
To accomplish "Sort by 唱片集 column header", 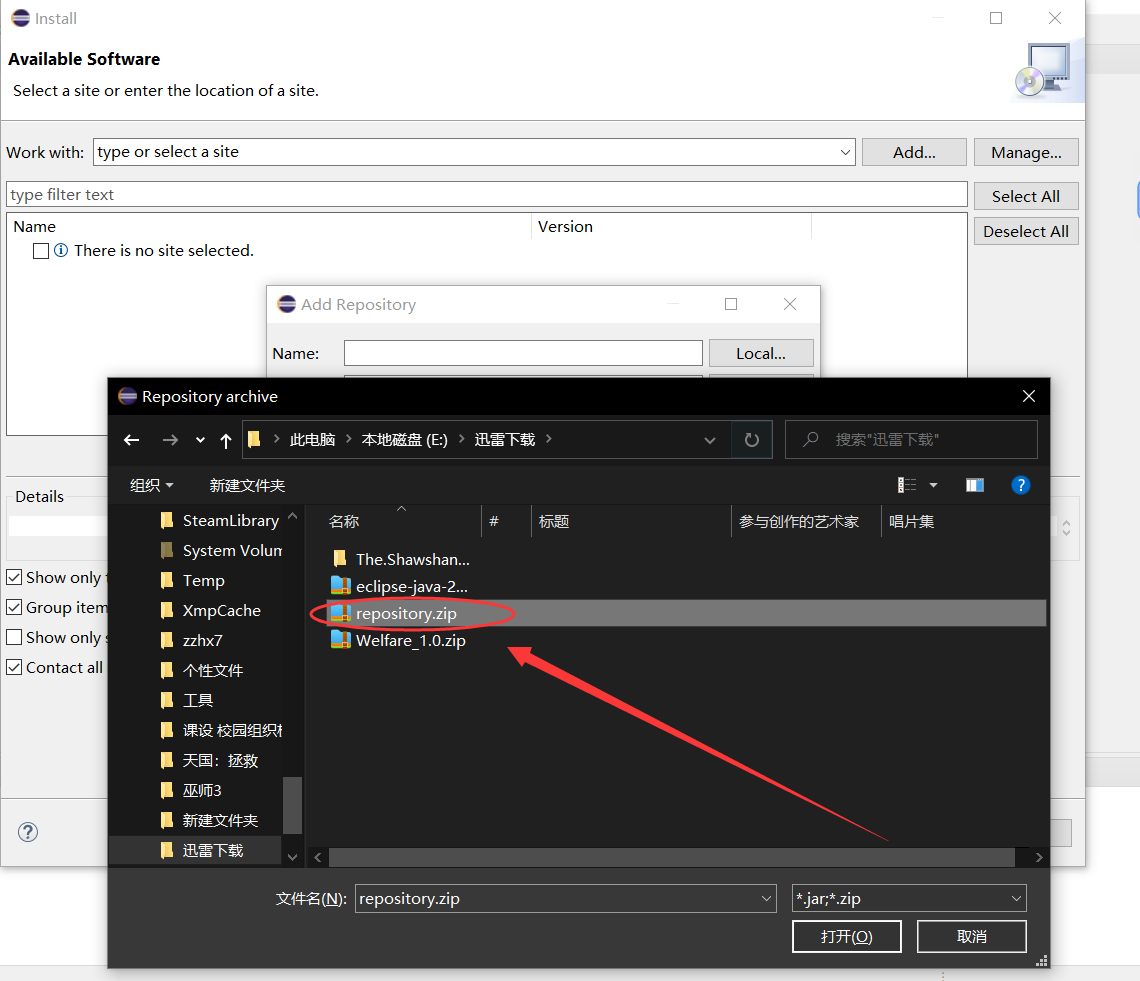I will (x=912, y=521).
